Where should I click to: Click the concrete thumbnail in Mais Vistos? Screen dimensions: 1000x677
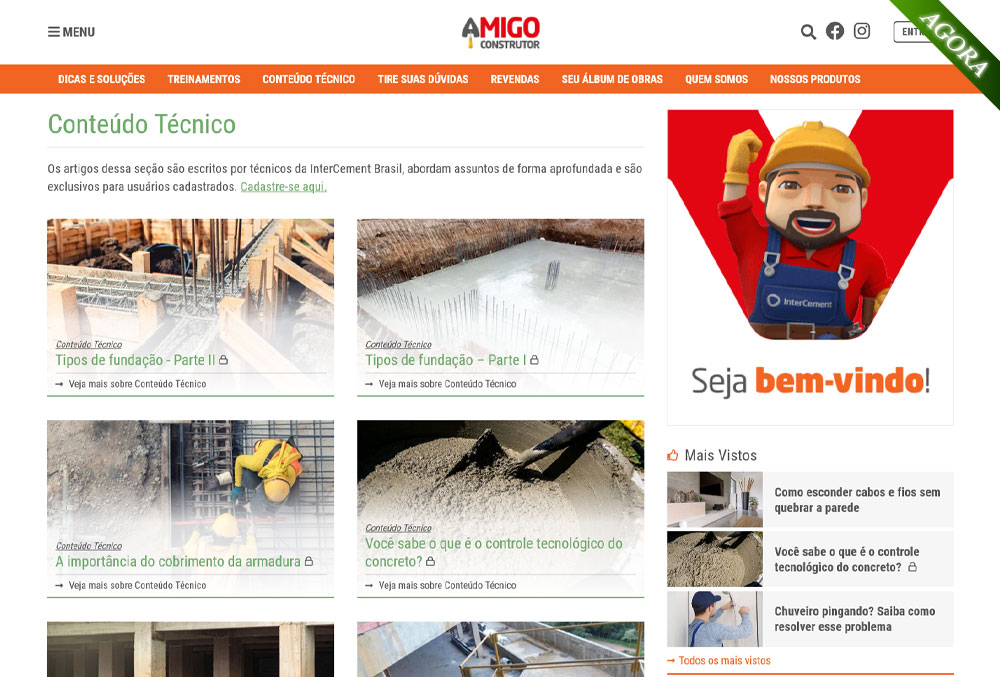tap(715, 559)
